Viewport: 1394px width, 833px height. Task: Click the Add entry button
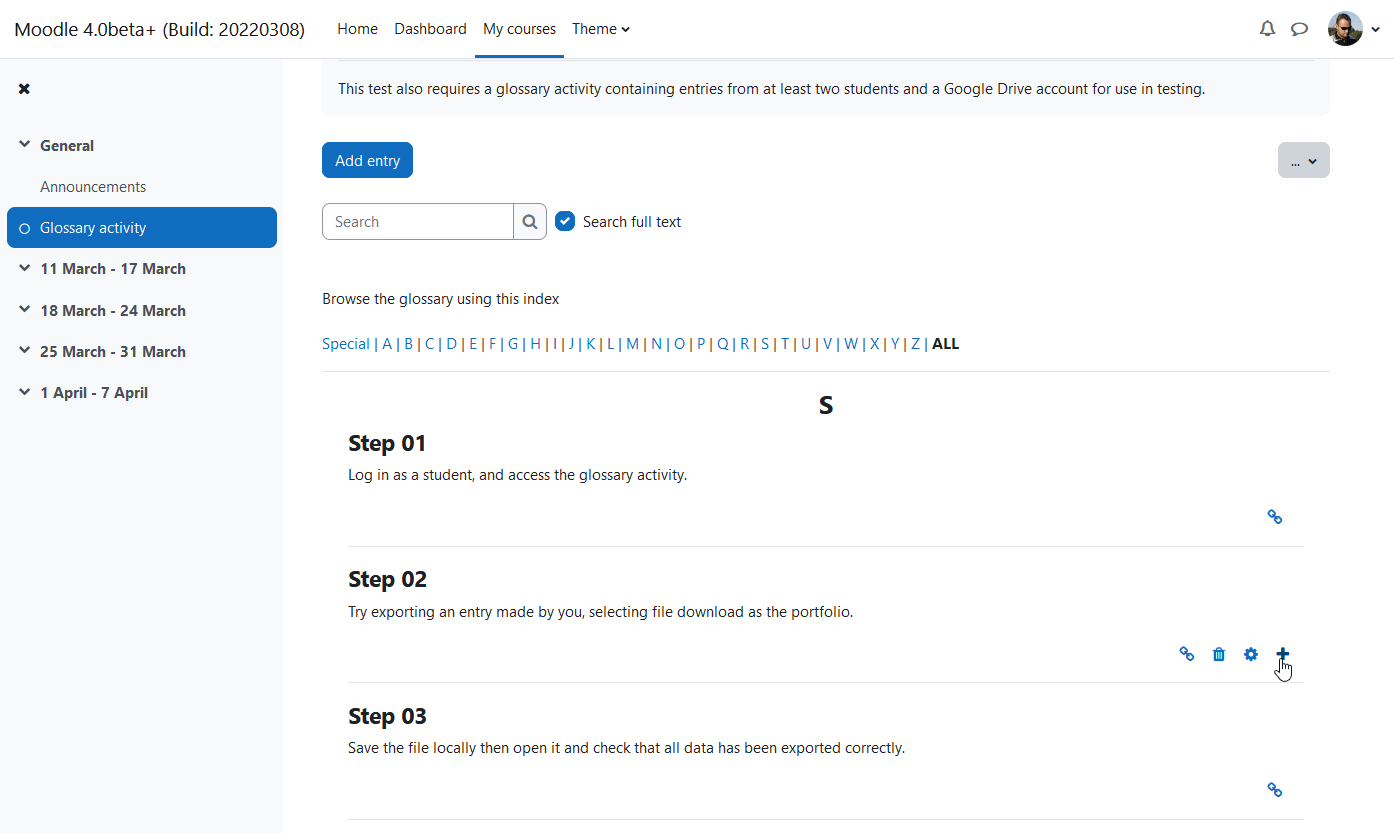point(367,160)
